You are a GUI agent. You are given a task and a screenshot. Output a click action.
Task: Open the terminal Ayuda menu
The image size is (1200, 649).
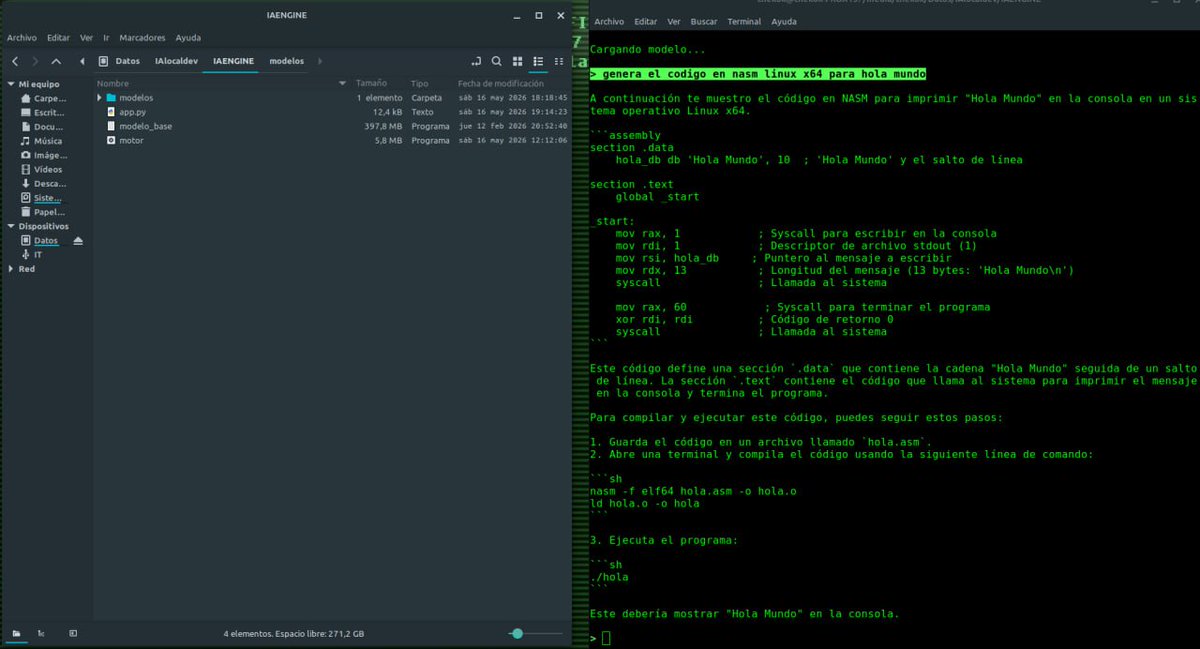click(785, 21)
